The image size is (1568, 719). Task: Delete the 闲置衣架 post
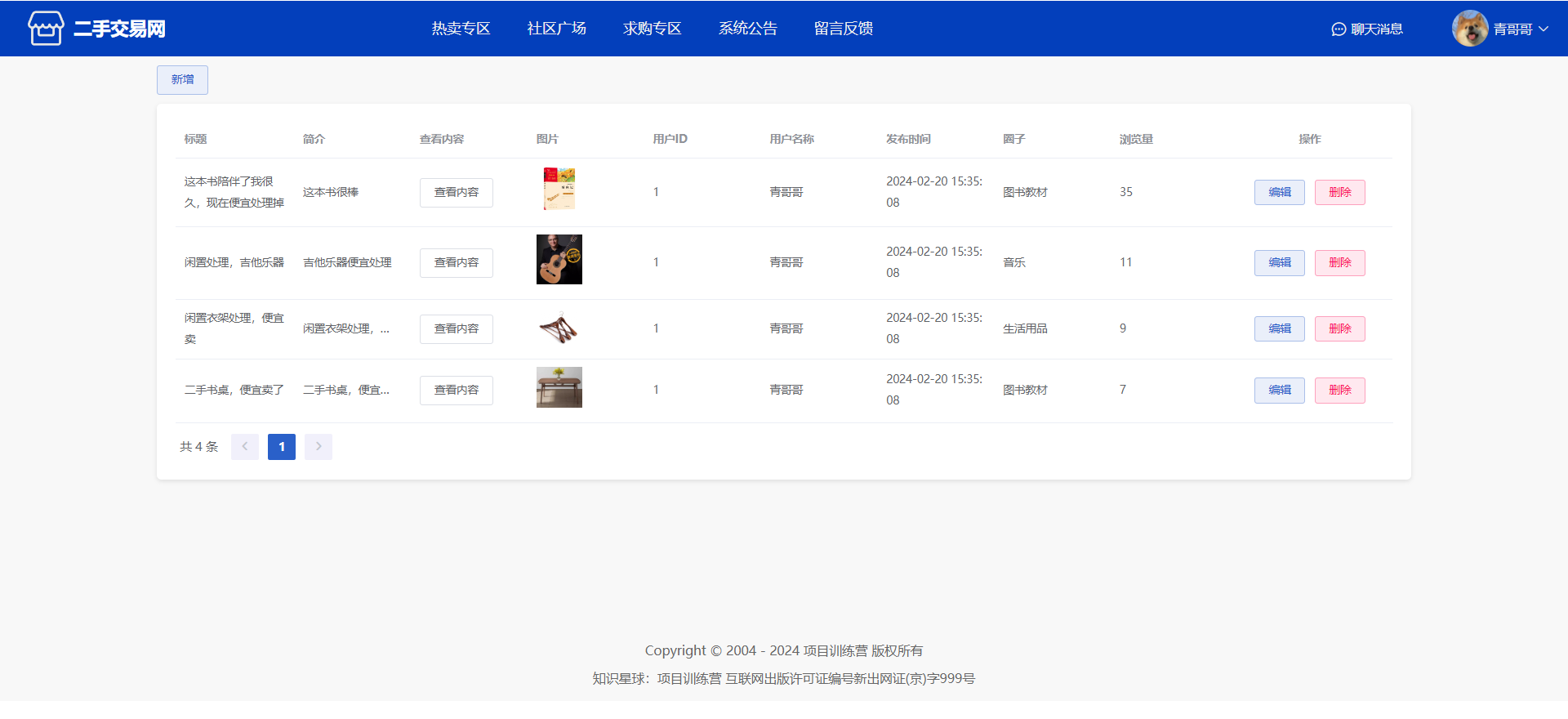[1340, 329]
